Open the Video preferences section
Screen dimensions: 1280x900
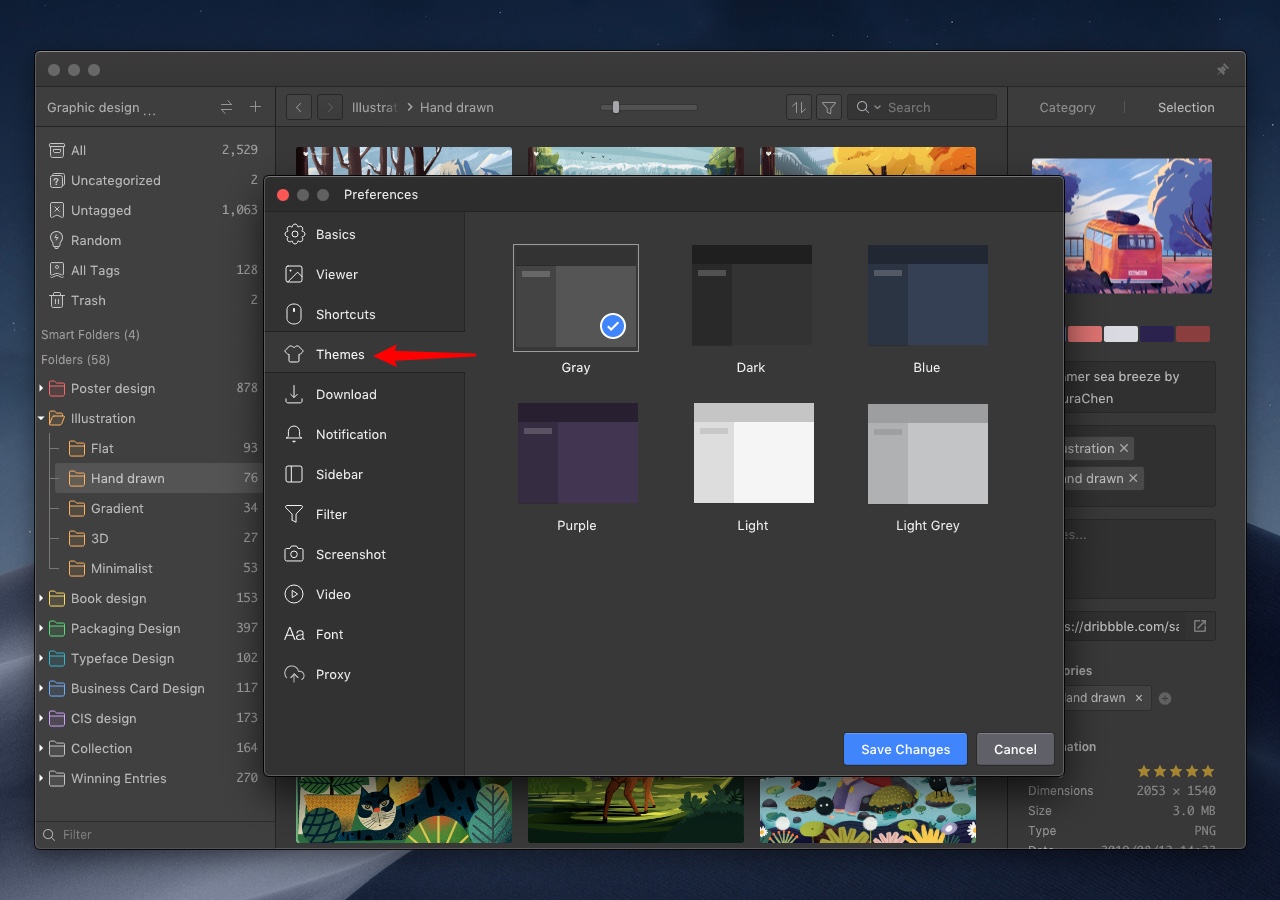pyautogui.click(x=365, y=594)
